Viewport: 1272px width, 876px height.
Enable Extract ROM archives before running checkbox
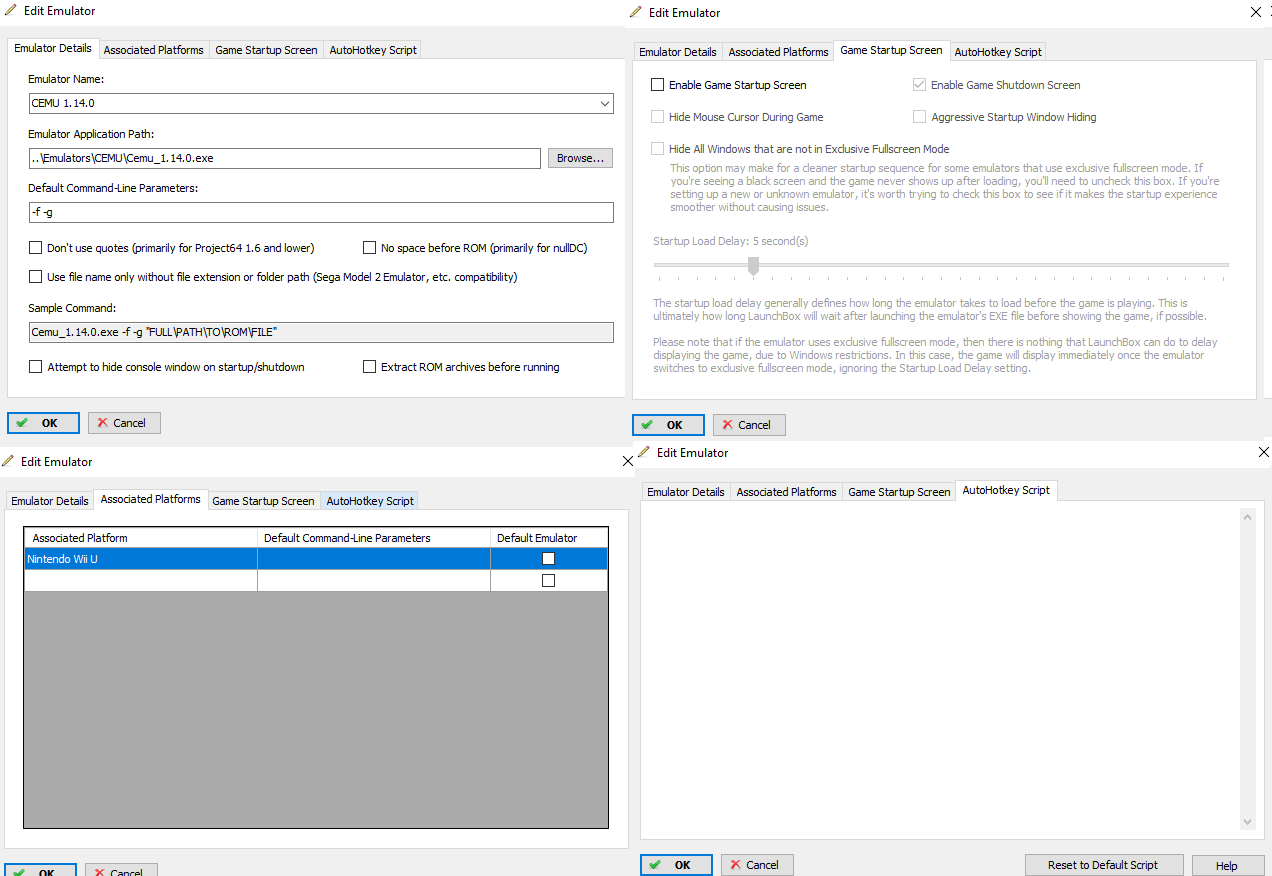tap(370, 367)
